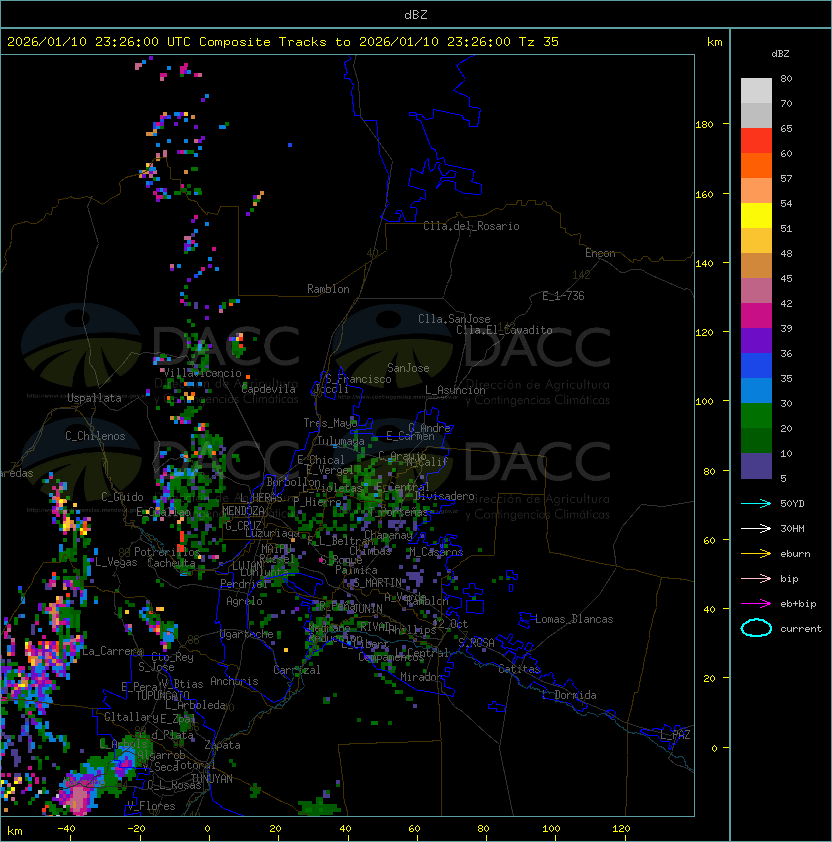Select the light blue 30–35 dBZ swatch

click(x=756, y=390)
